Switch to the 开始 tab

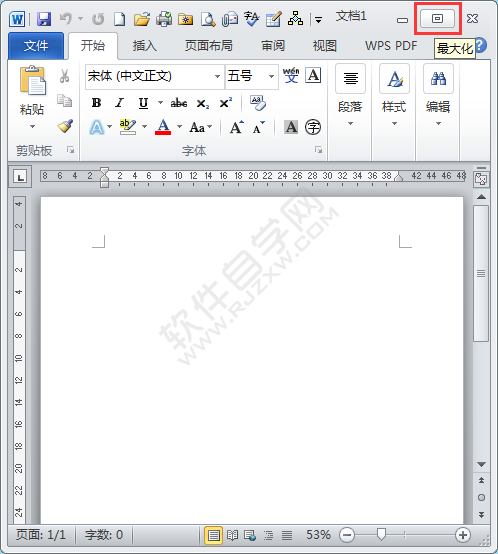(93, 46)
